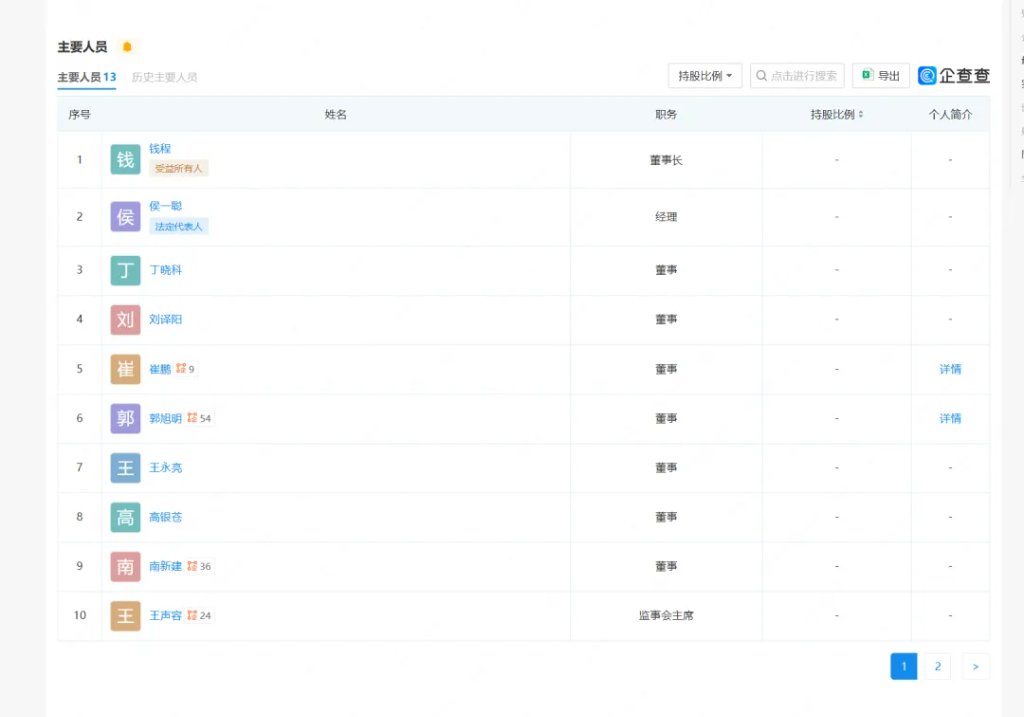Open 详情 link for 崔鹏
1024x717 pixels.
950,369
